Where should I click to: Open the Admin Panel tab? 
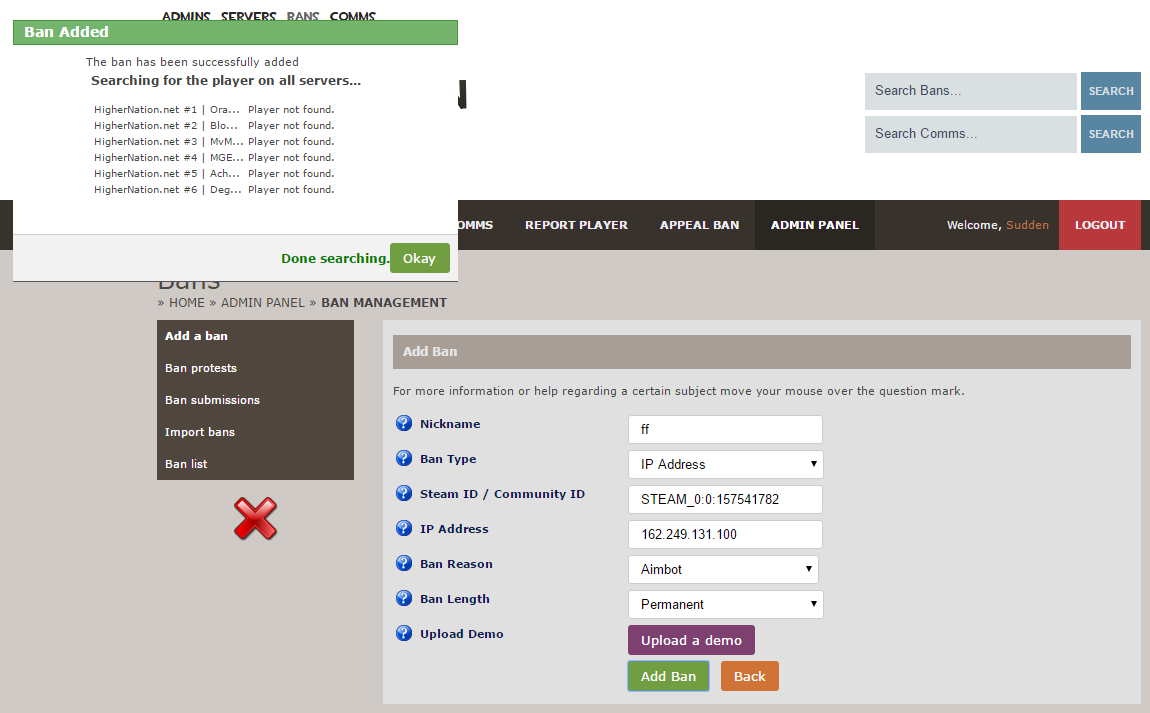pyautogui.click(x=815, y=225)
